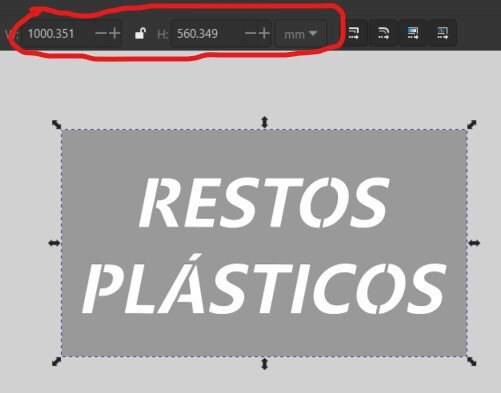Screen dimensions: 501x393
Task: Click the right-side horizontal scale handle
Action: [x=474, y=243]
